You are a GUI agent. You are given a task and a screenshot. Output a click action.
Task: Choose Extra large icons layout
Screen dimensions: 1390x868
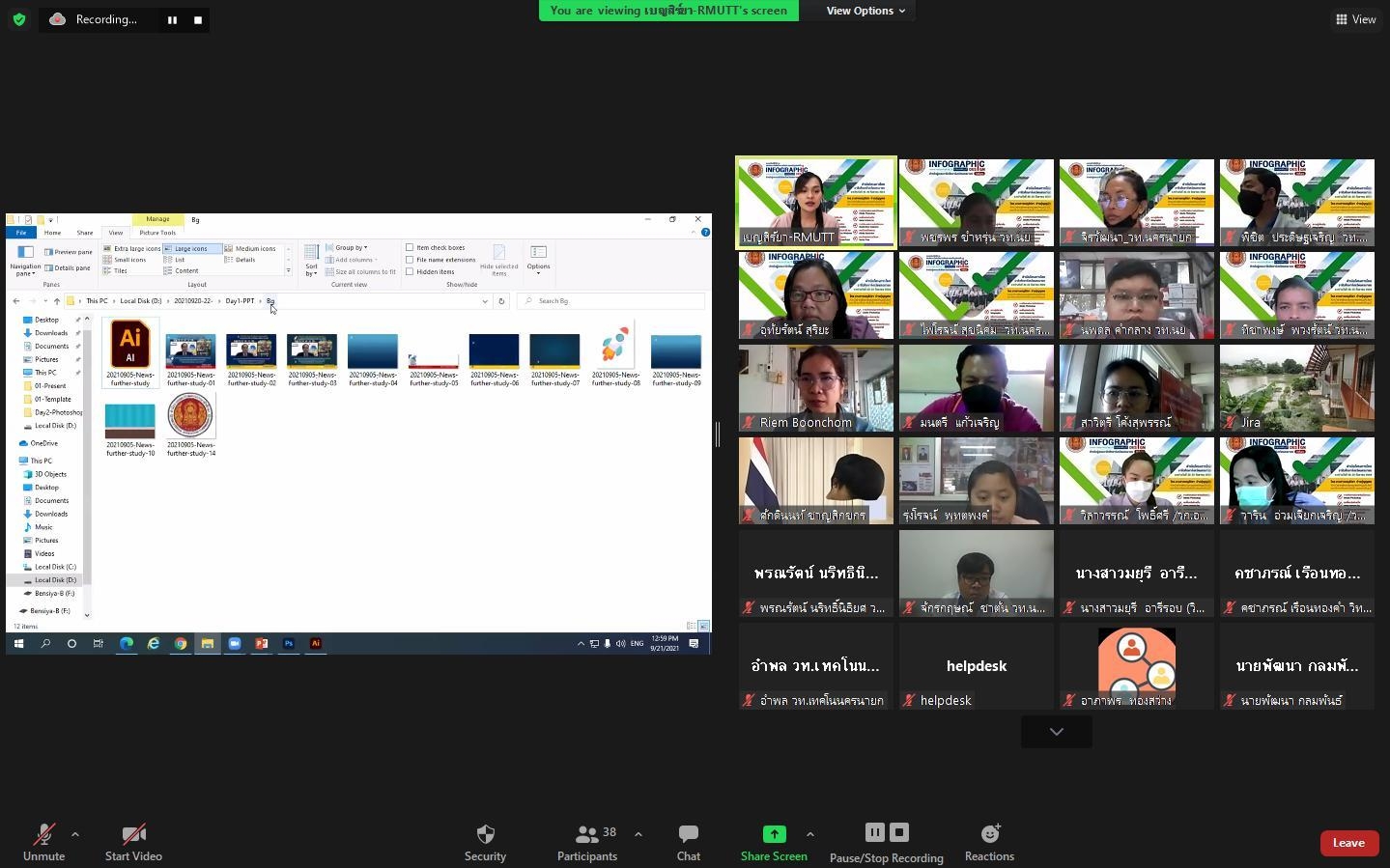coord(132,248)
